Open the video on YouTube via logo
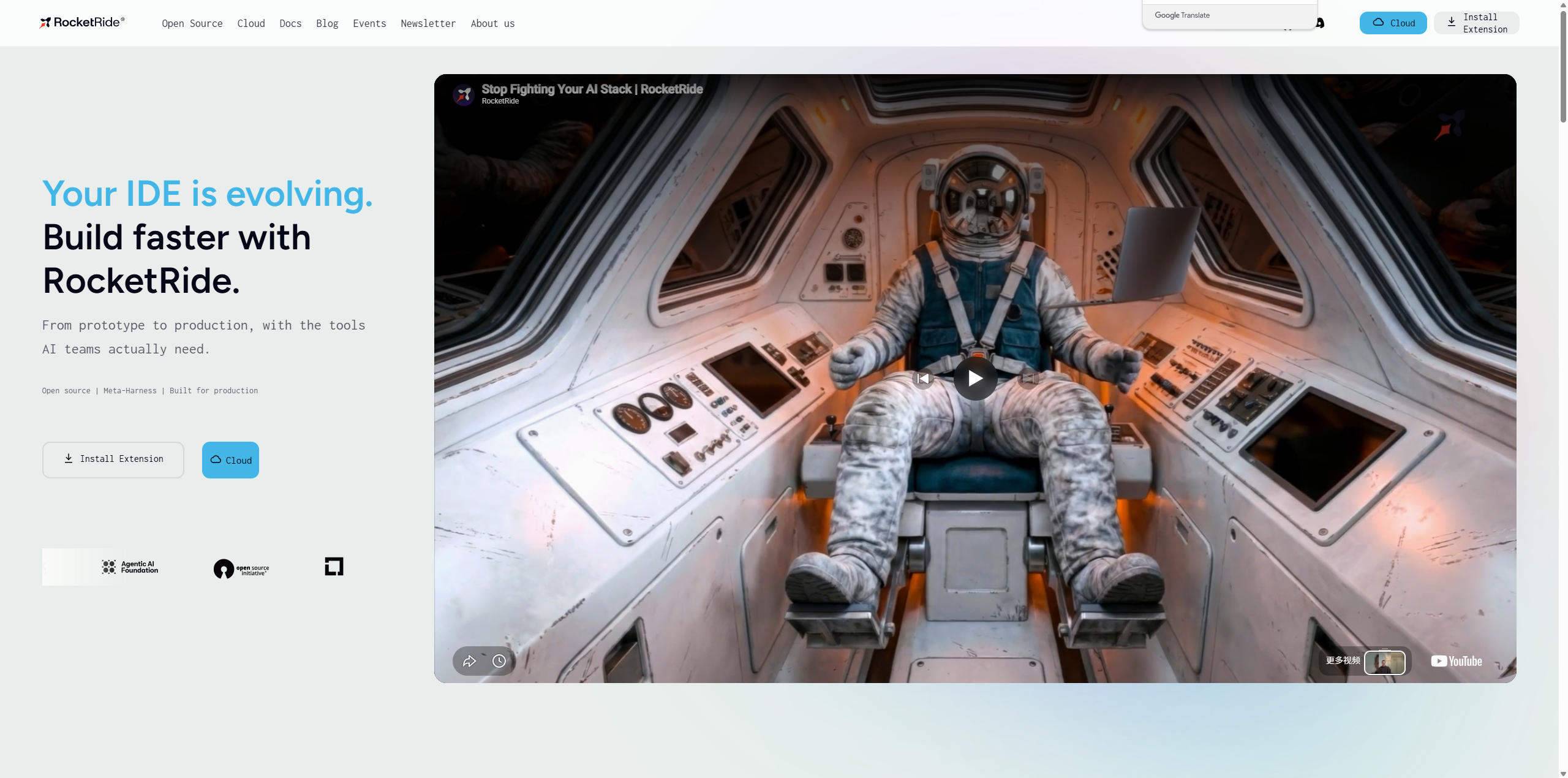1568x778 pixels. (1457, 661)
